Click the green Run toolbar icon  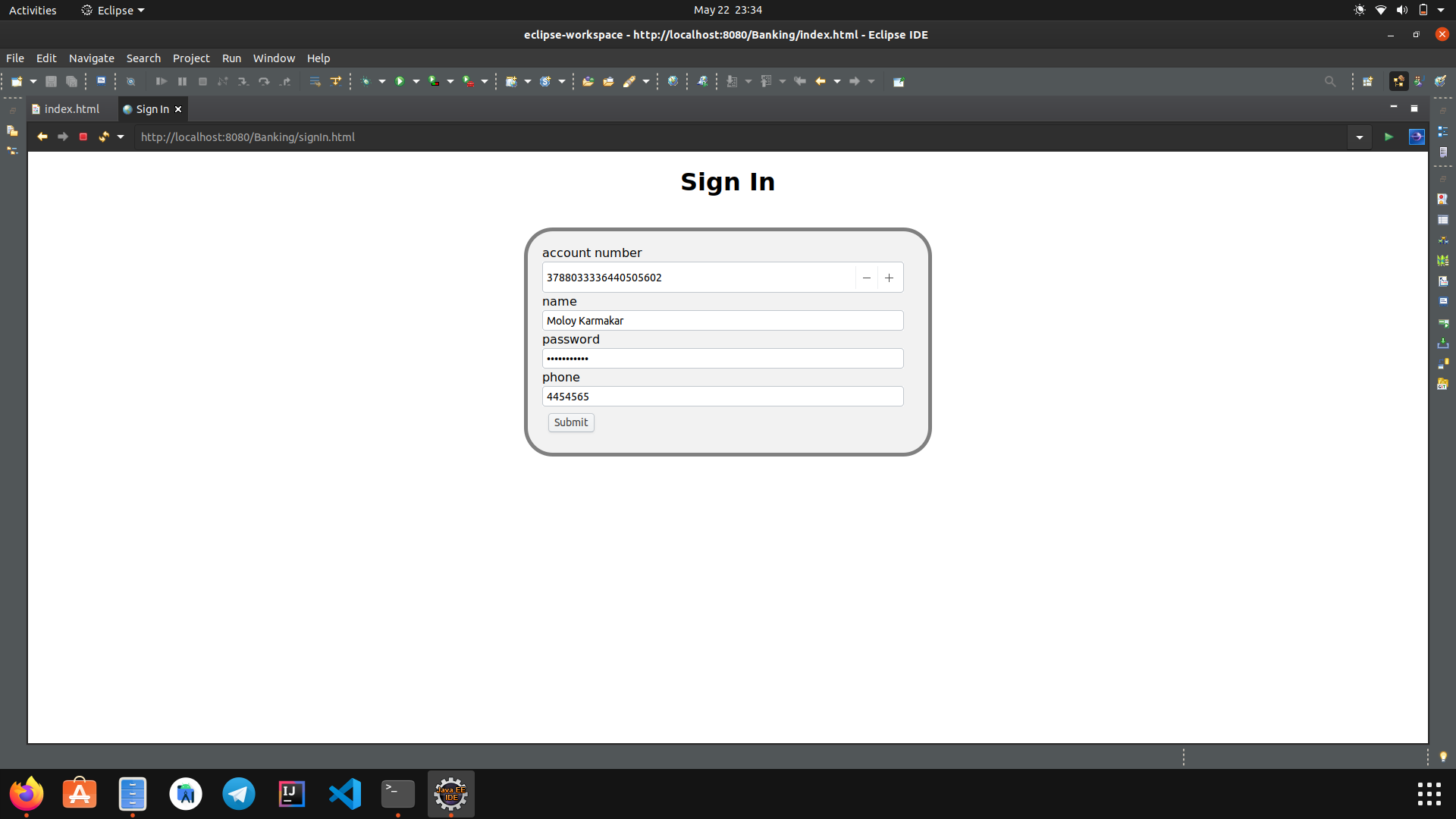point(400,81)
